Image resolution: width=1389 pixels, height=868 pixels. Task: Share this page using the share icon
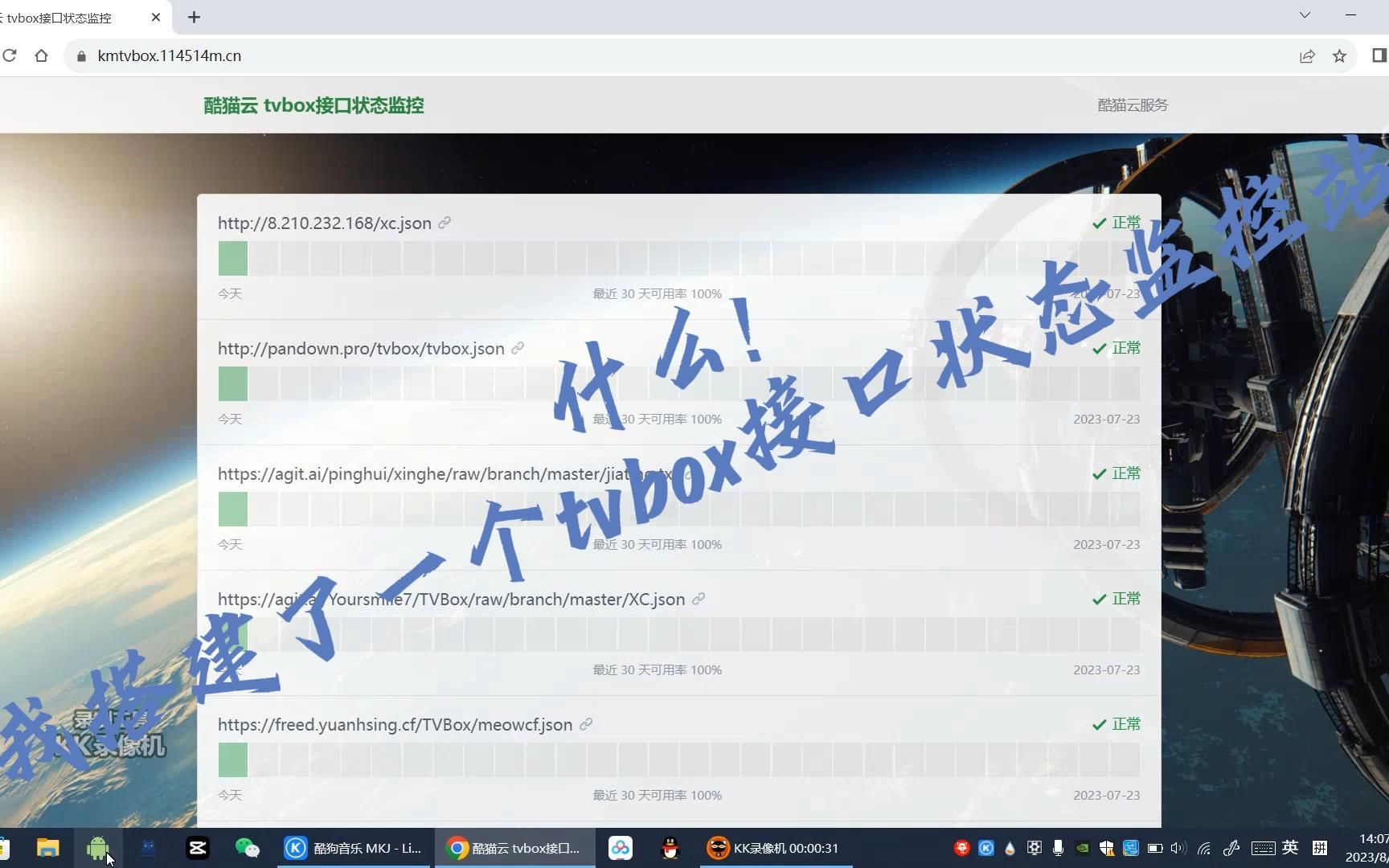[1307, 55]
